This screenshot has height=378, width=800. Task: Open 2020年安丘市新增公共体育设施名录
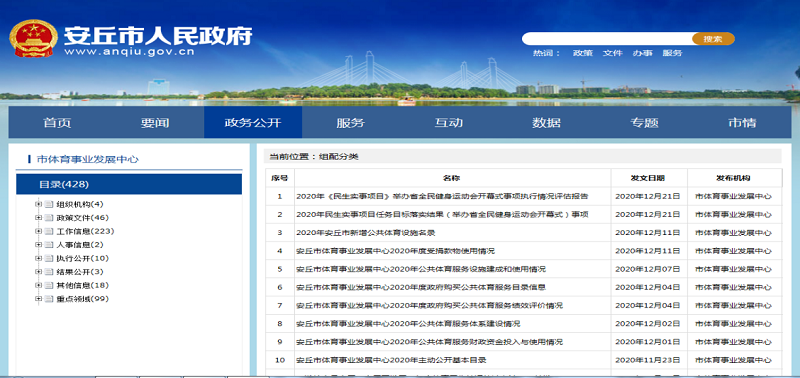(365, 233)
